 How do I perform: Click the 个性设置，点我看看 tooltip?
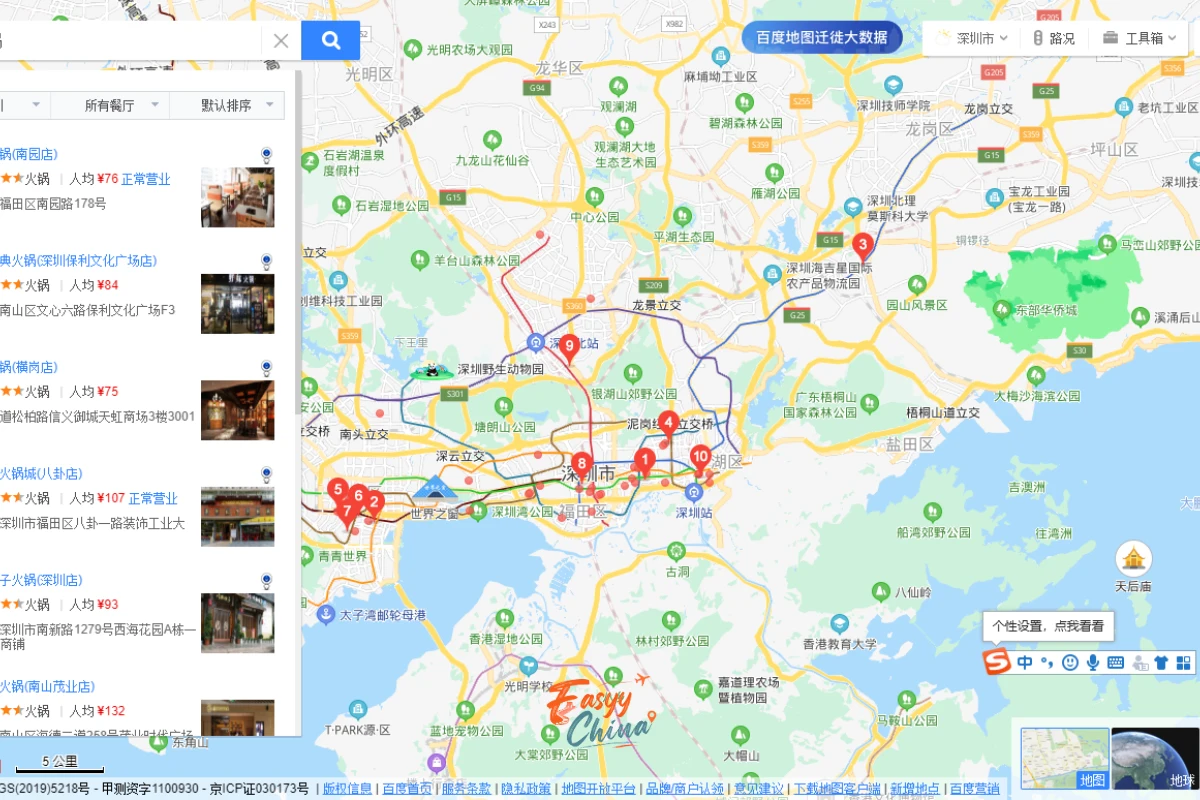[x=1048, y=626]
